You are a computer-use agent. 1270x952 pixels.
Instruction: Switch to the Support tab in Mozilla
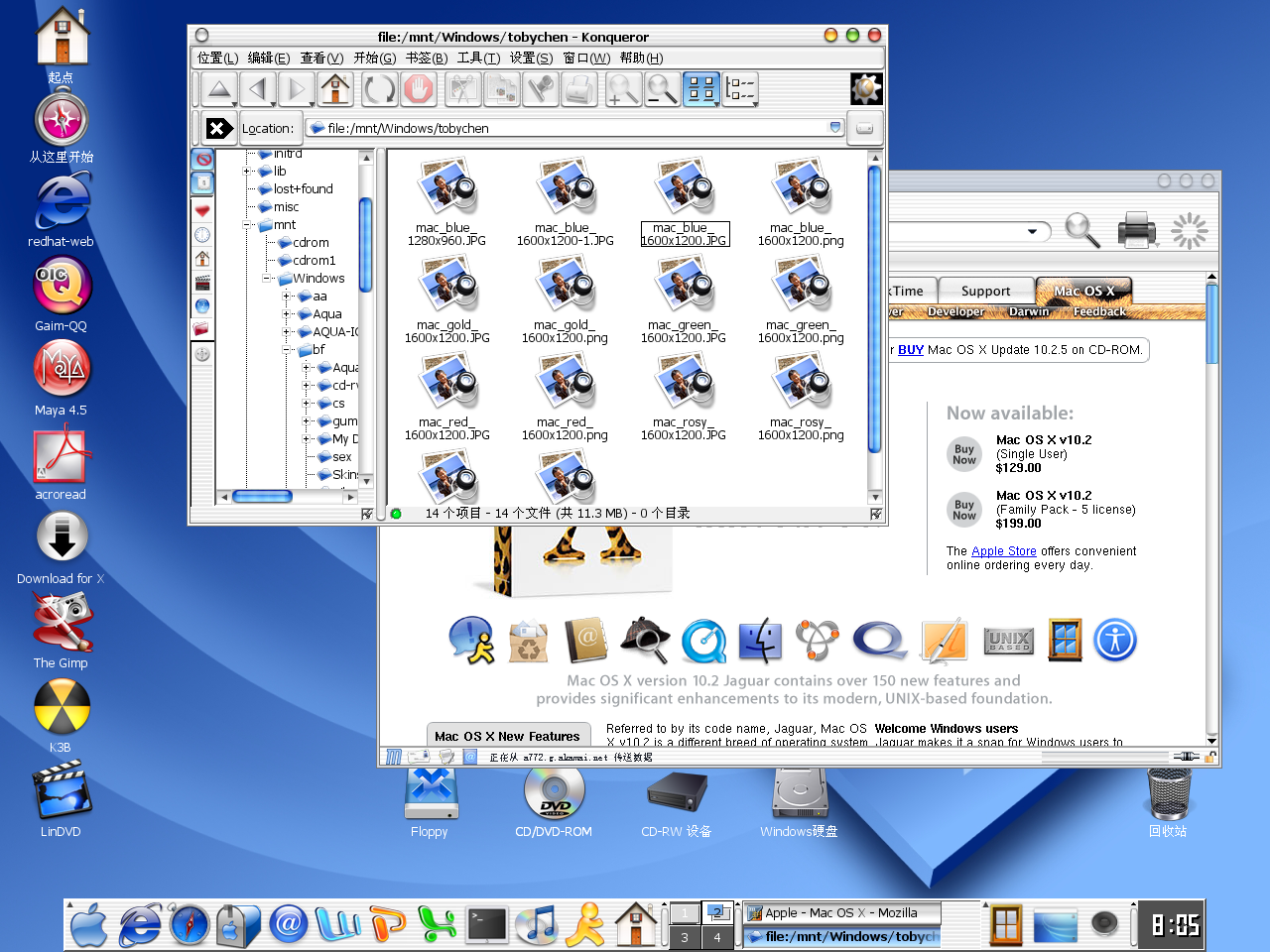985,291
